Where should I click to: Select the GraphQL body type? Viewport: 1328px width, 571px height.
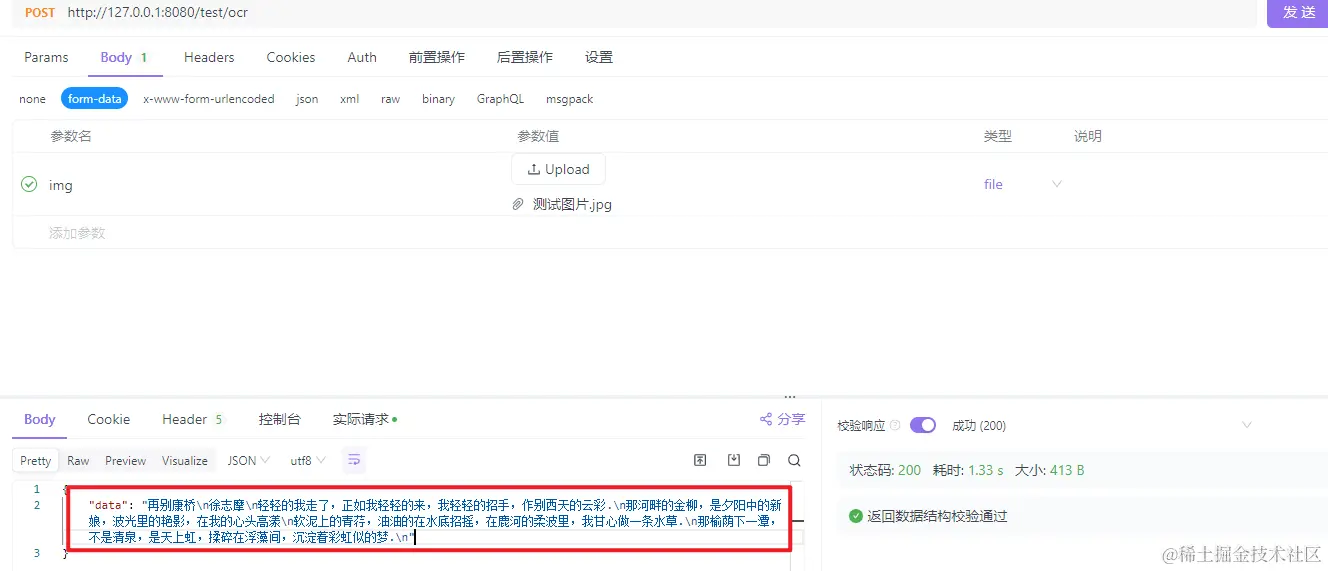[500, 99]
